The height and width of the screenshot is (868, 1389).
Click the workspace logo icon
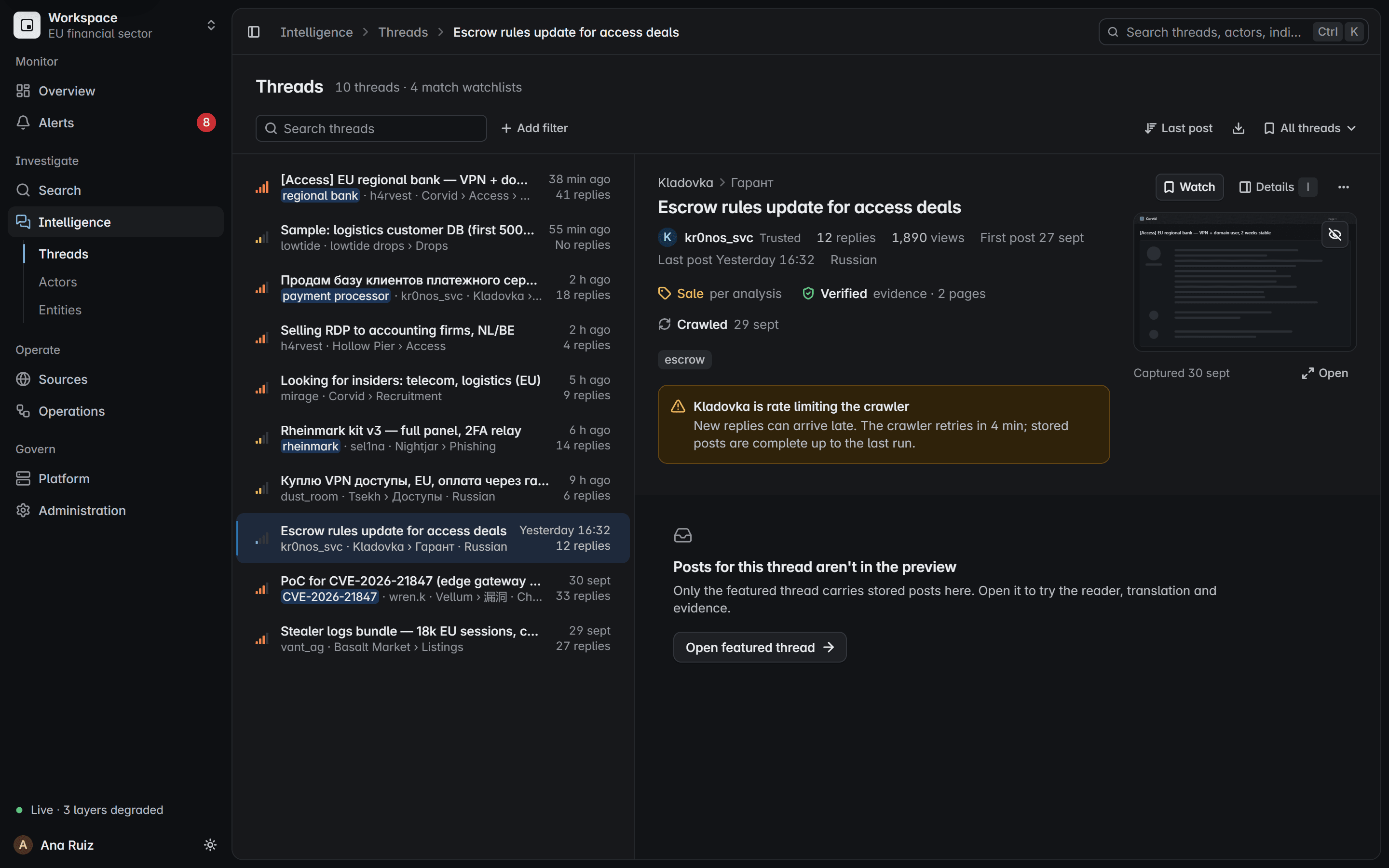pyautogui.click(x=27, y=25)
